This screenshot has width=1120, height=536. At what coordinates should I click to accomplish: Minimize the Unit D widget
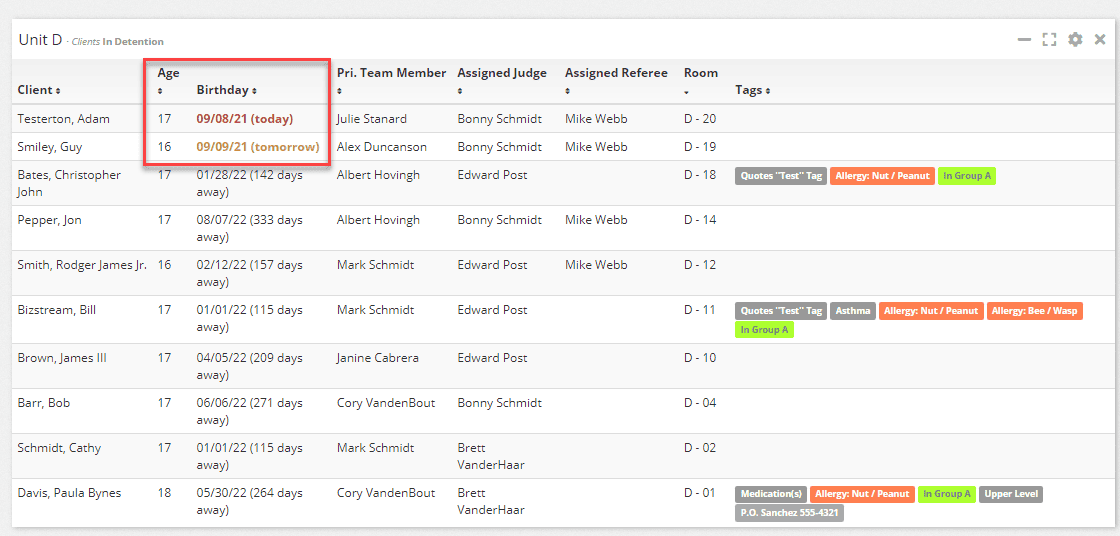point(1024,40)
